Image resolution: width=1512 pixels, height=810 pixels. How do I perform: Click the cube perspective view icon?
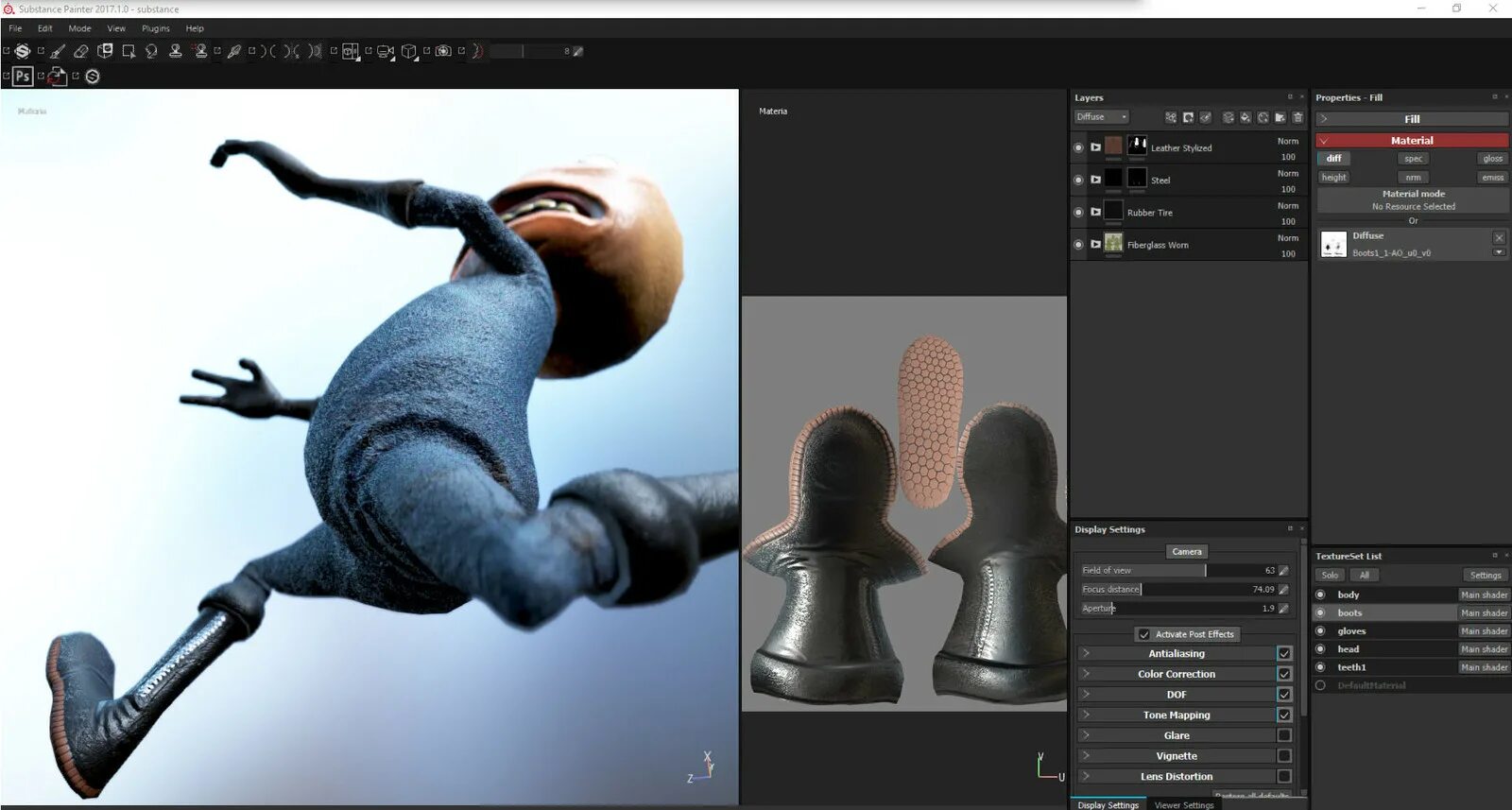click(x=408, y=51)
